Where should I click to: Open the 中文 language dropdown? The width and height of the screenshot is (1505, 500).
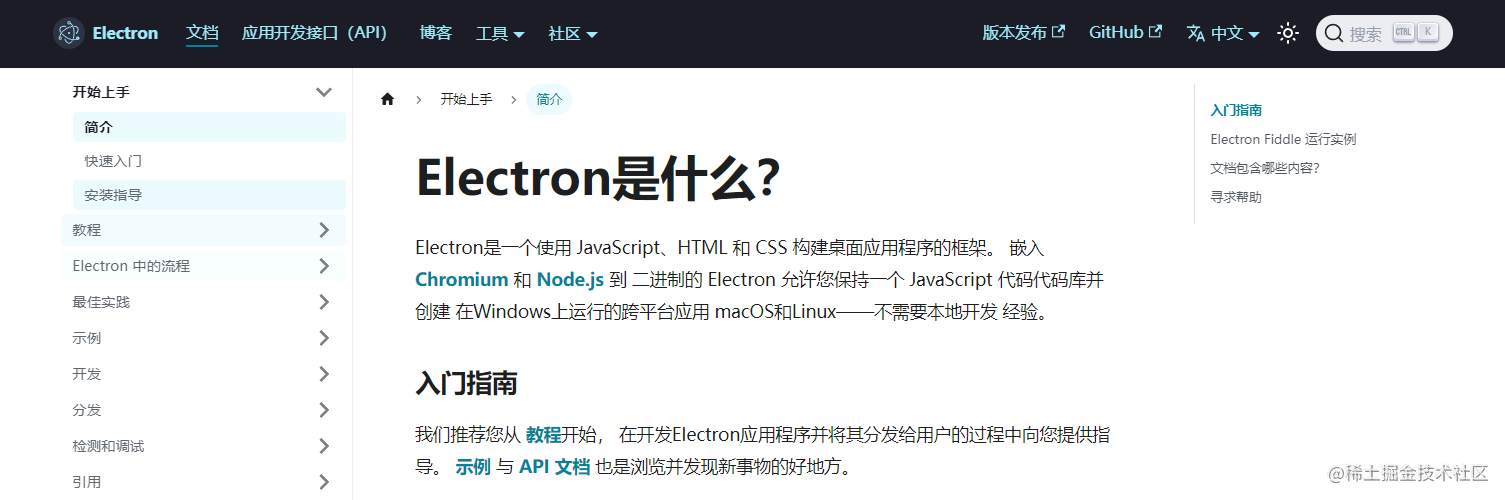1235,33
